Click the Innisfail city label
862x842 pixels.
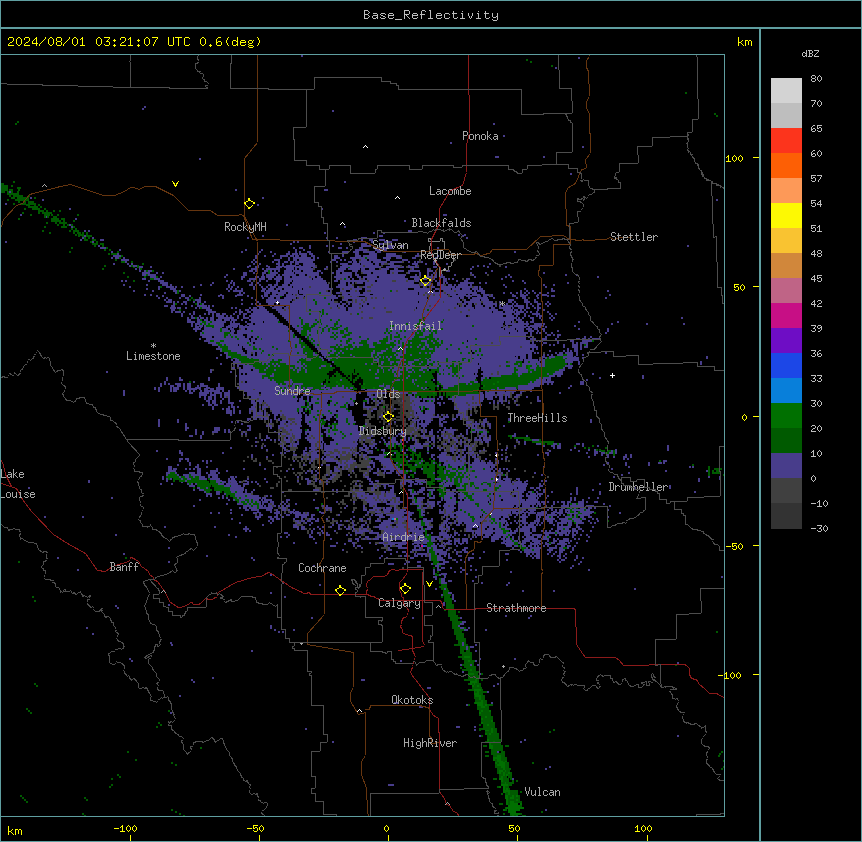[415, 326]
